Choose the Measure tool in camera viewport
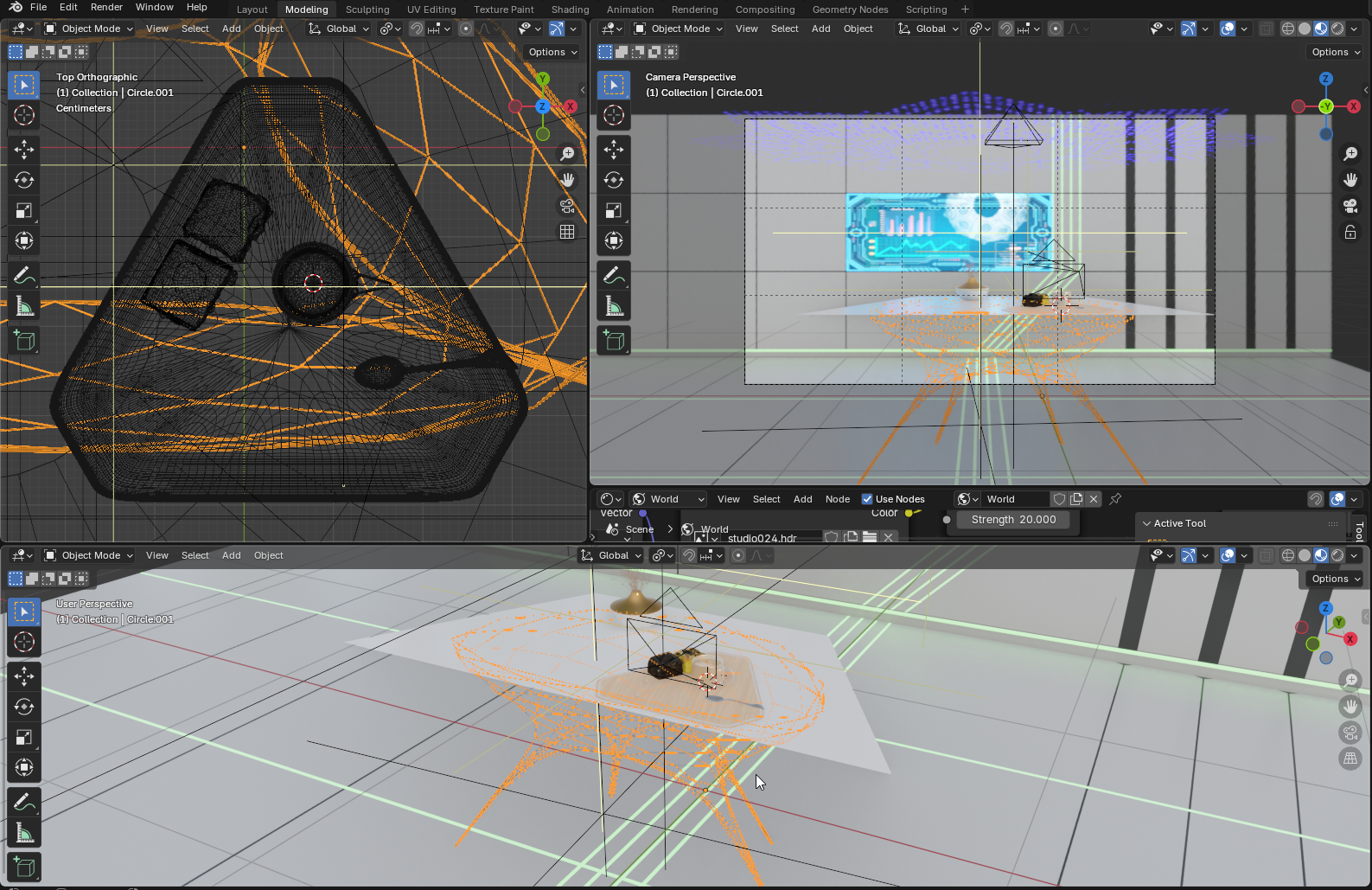Image resolution: width=1372 pixels, height=890 pixels. [x=614, y=306]
